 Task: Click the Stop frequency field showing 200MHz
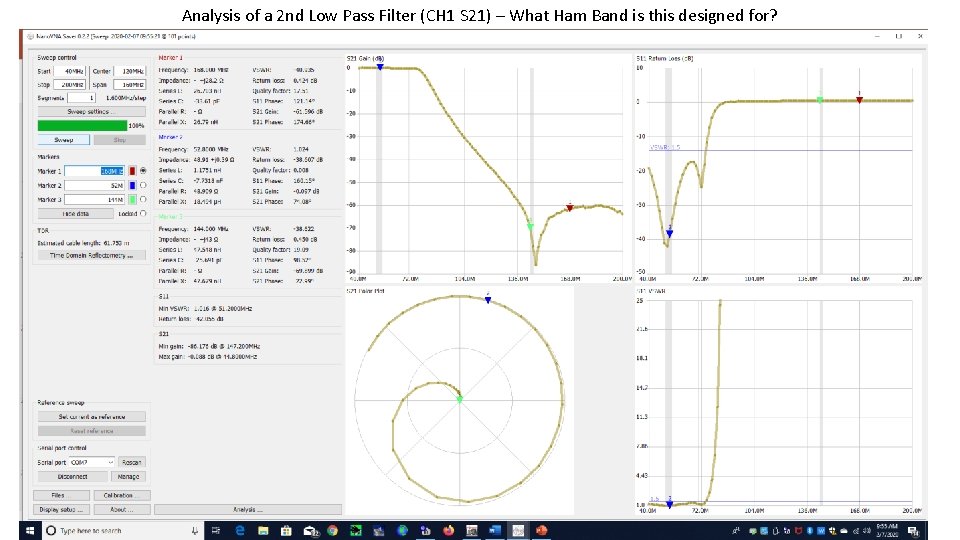[69, 84]
